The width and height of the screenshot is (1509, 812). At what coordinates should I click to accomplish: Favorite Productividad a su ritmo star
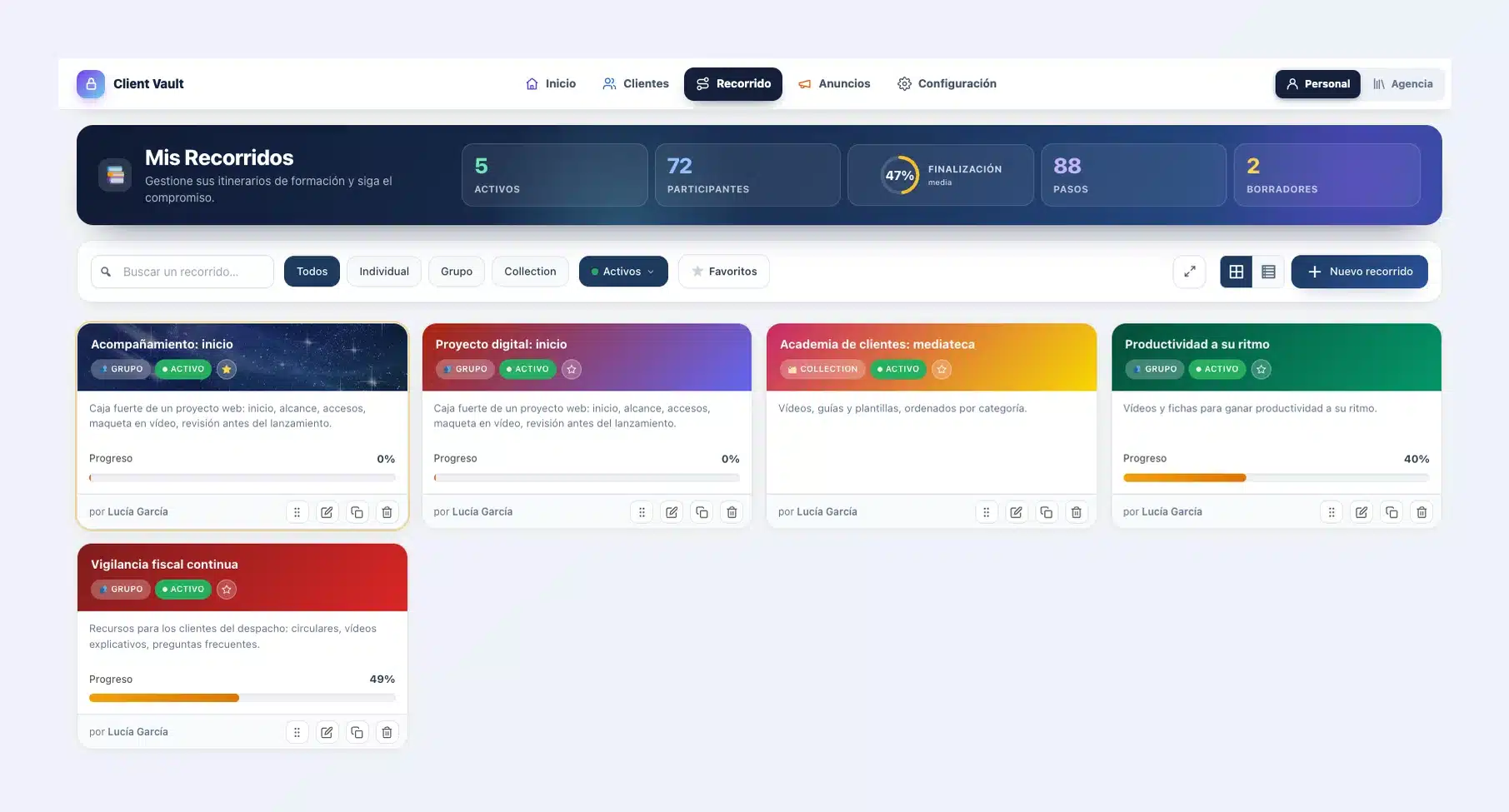[x=1262, y=369]
